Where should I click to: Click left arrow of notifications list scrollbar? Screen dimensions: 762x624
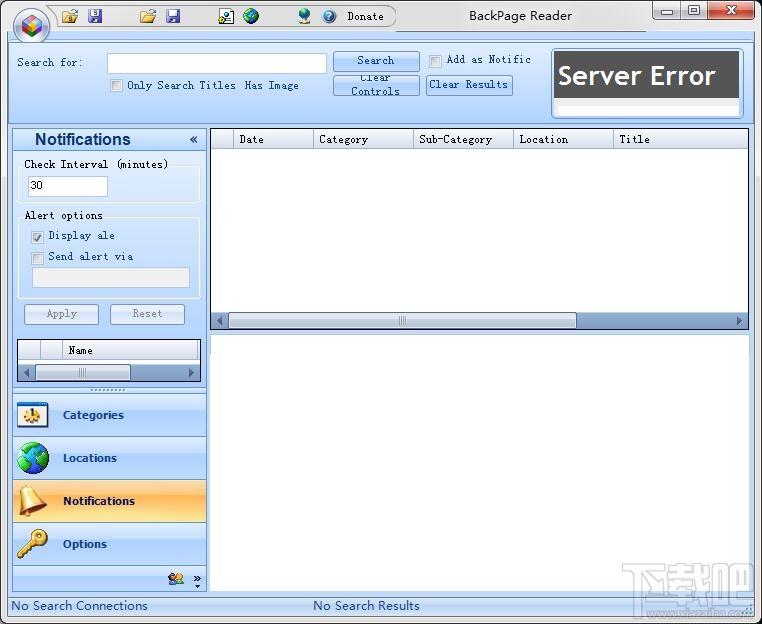click(x=27, y=373)
